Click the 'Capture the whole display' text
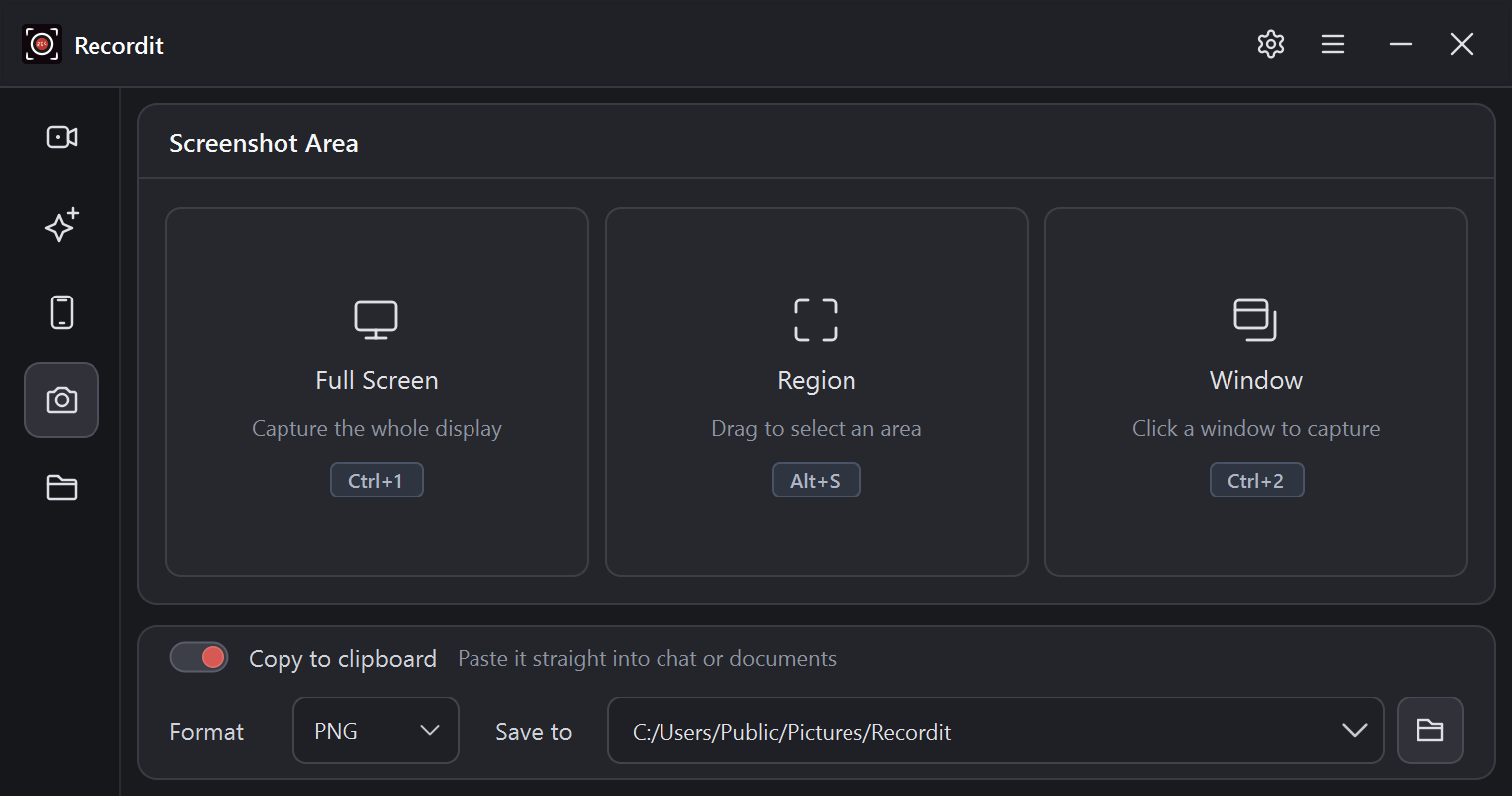 377,429
